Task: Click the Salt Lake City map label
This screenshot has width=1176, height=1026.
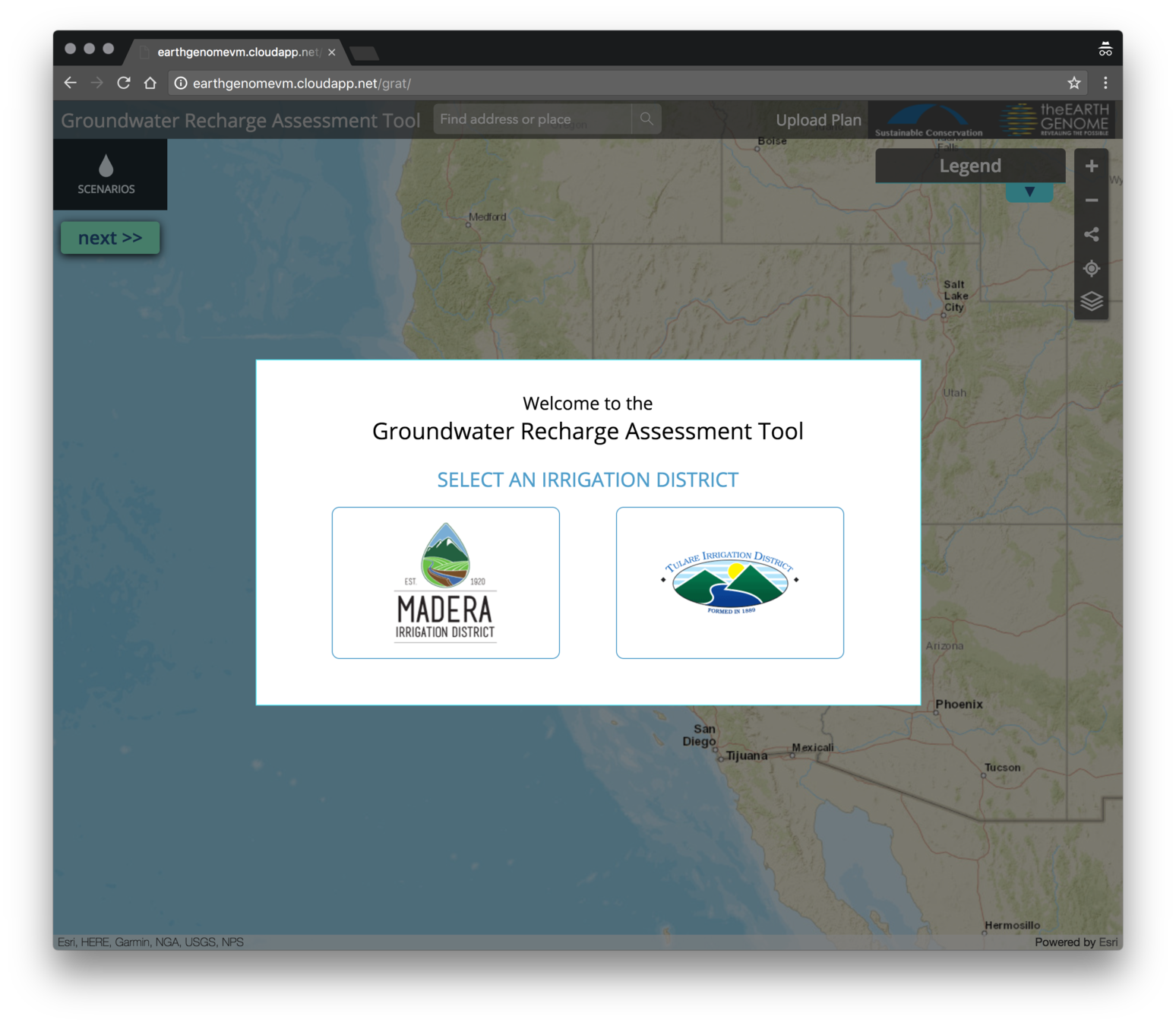Action: [x=956, y=296]
